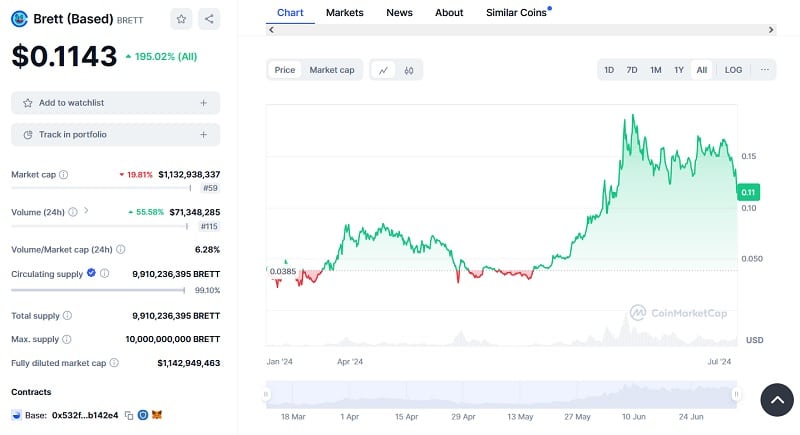
Task: Select the 7D time range
Action: (632, 70)
